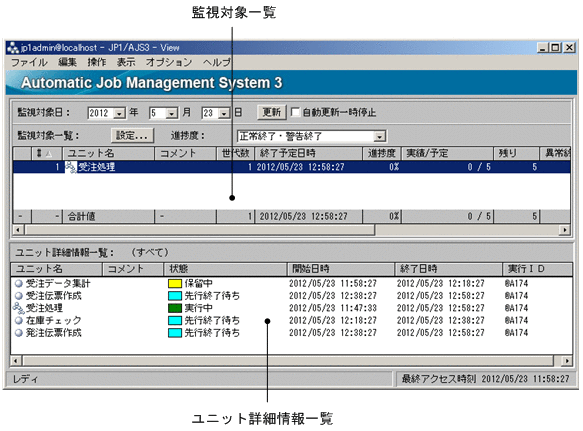This screenshot has width=583, height=431.
Task: Click the 最終アクセス時刻 status bar entry
Action: pyautogui.click(x=485, y=379)
